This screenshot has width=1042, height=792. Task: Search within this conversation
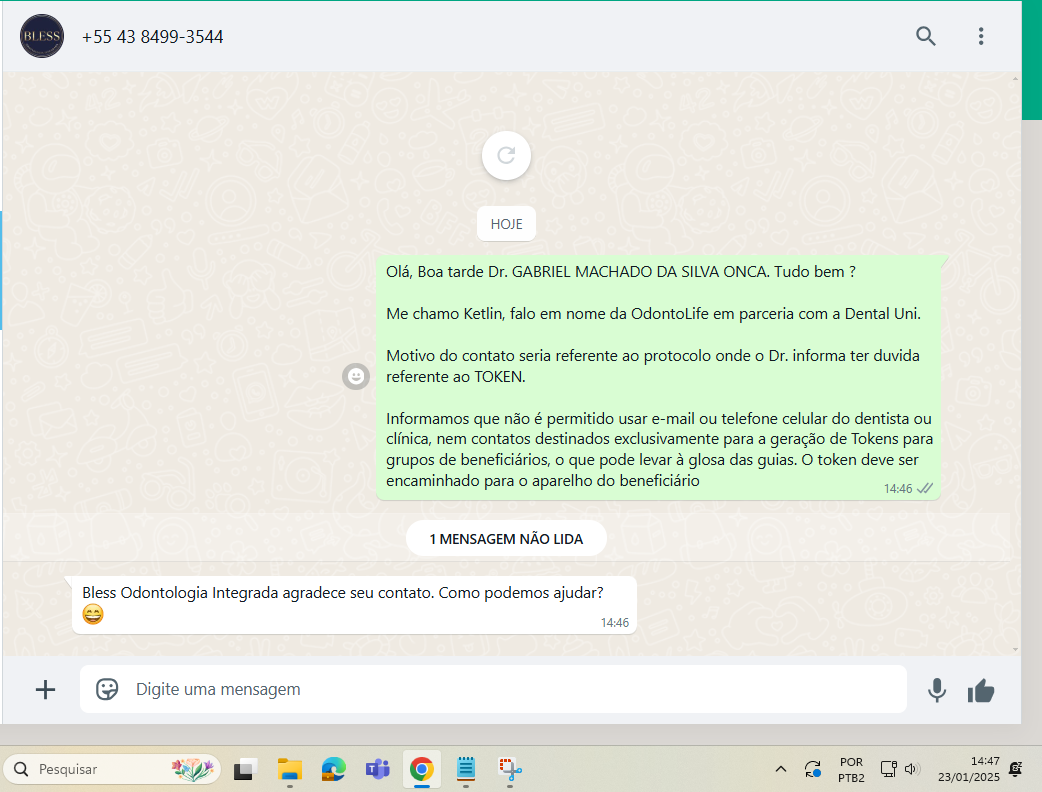pyautogui.click(x=926, y=36)
